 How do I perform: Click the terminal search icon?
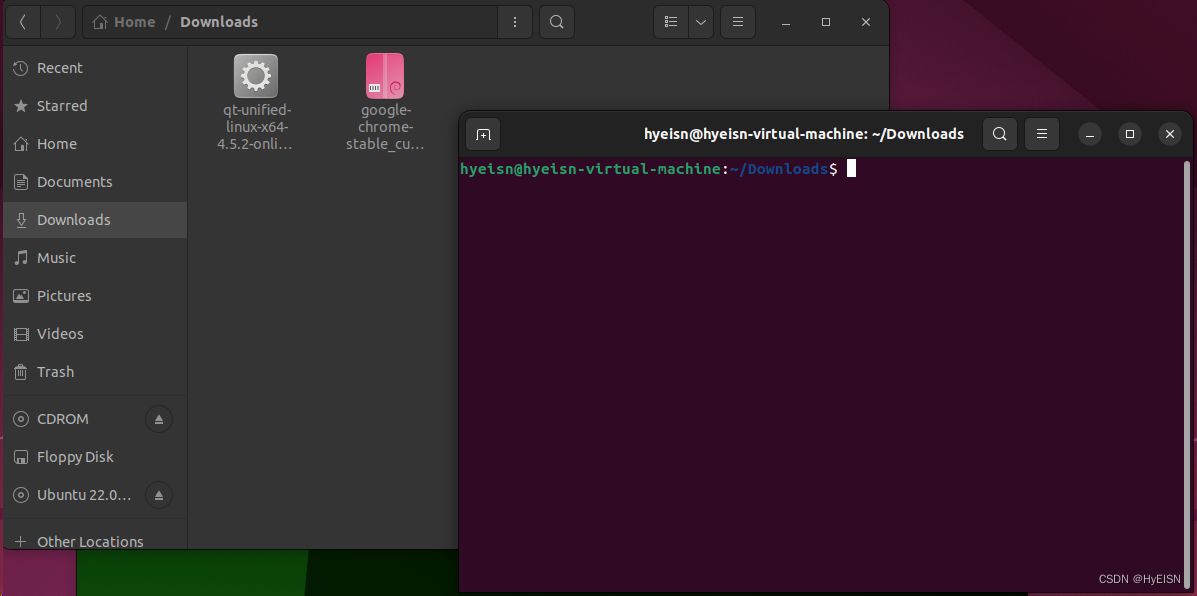pos(999,133)
